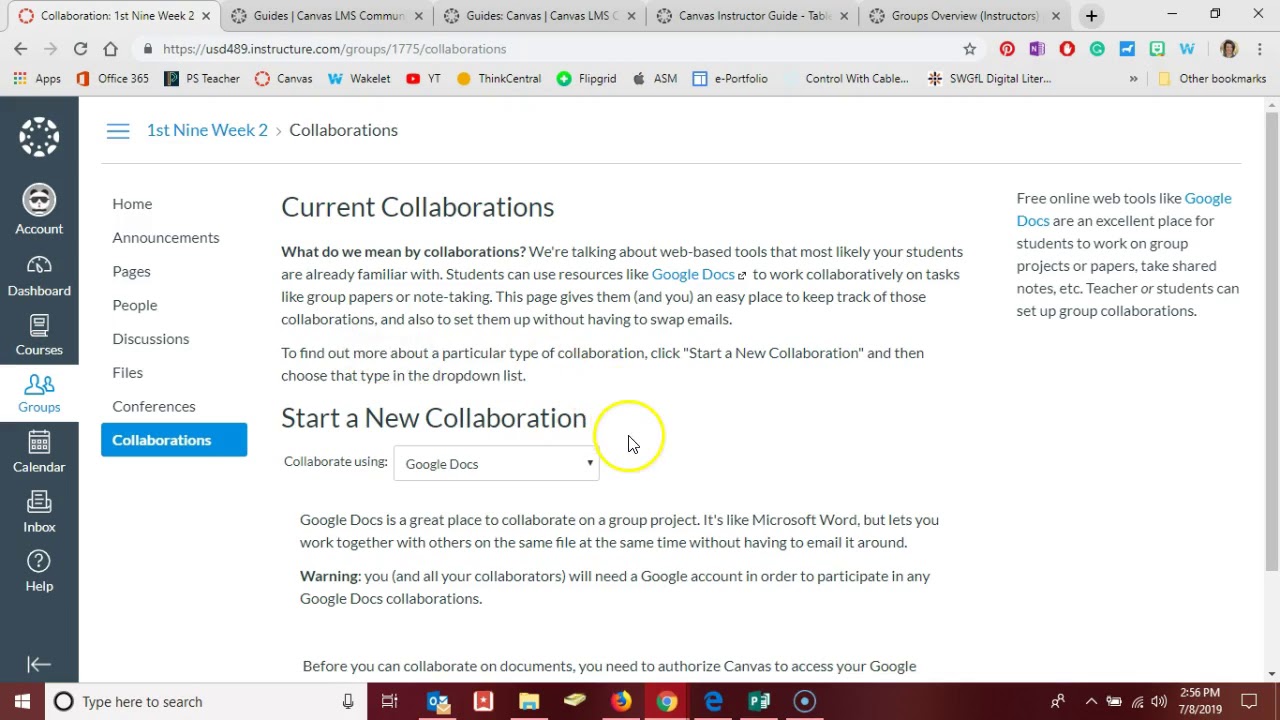Bookmark this page with the star icon

click(969, 48)
